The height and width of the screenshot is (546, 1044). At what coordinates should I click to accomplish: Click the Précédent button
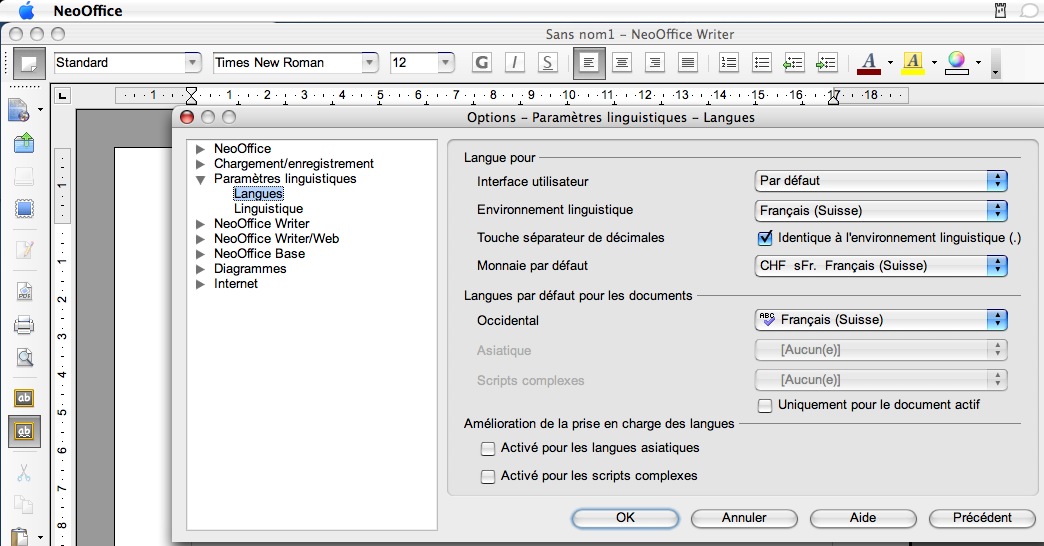point(982,518)
